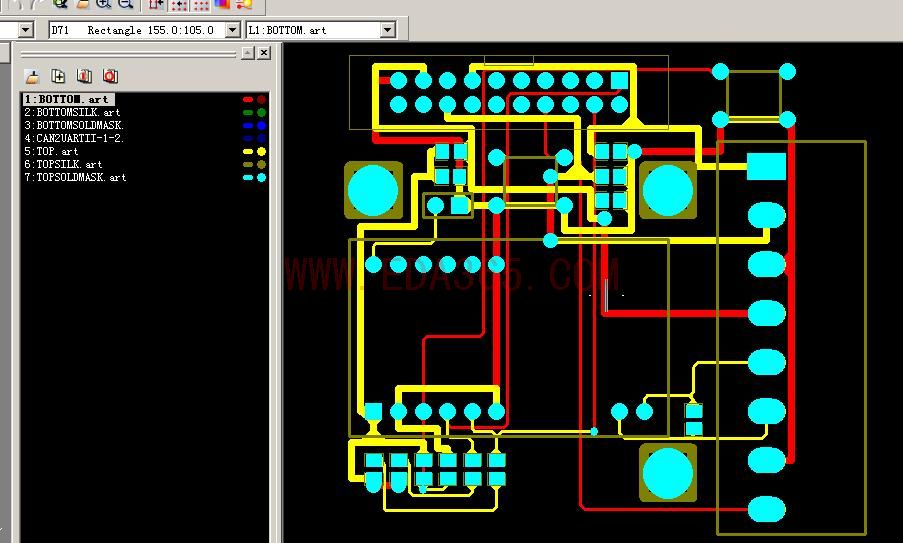Click the yellow dash swatch of TOP.art
The height and width of the screenshot is (543, 903).
(248, 151)
